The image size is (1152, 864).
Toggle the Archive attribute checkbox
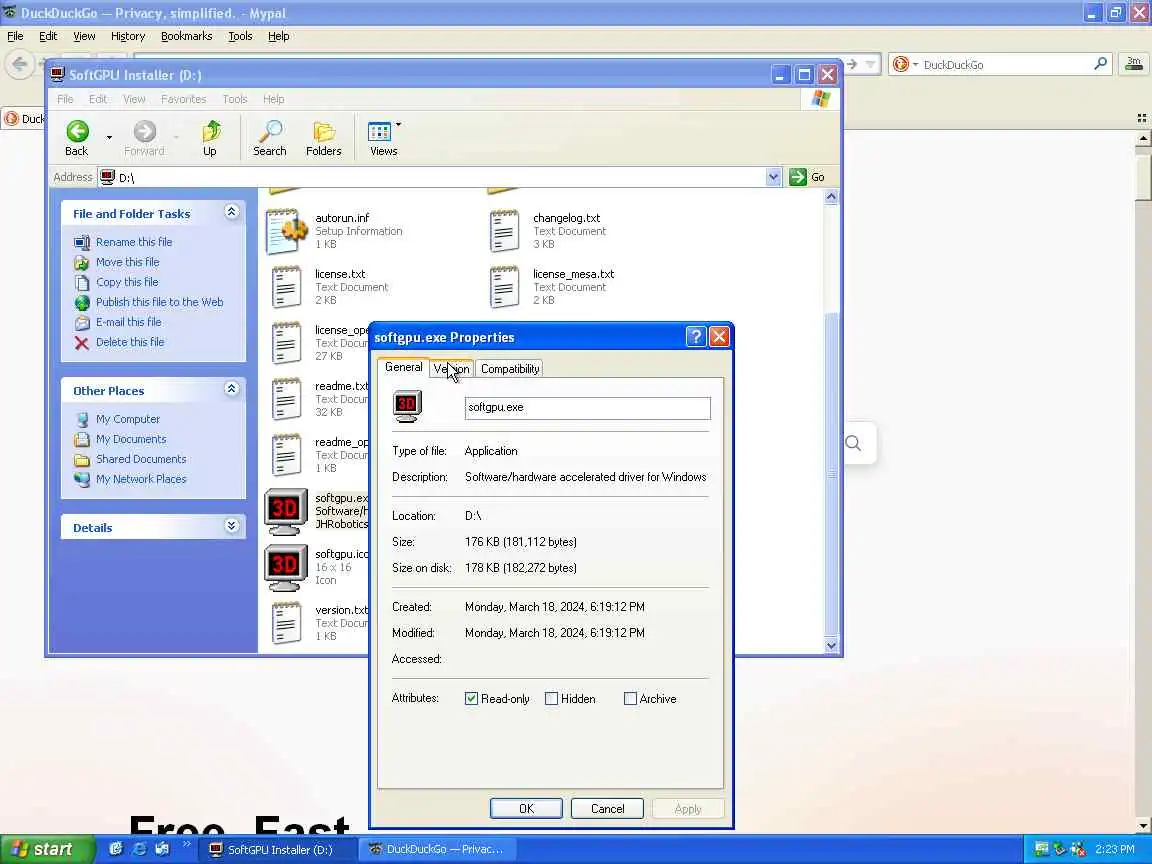click(x=630, y=699)
